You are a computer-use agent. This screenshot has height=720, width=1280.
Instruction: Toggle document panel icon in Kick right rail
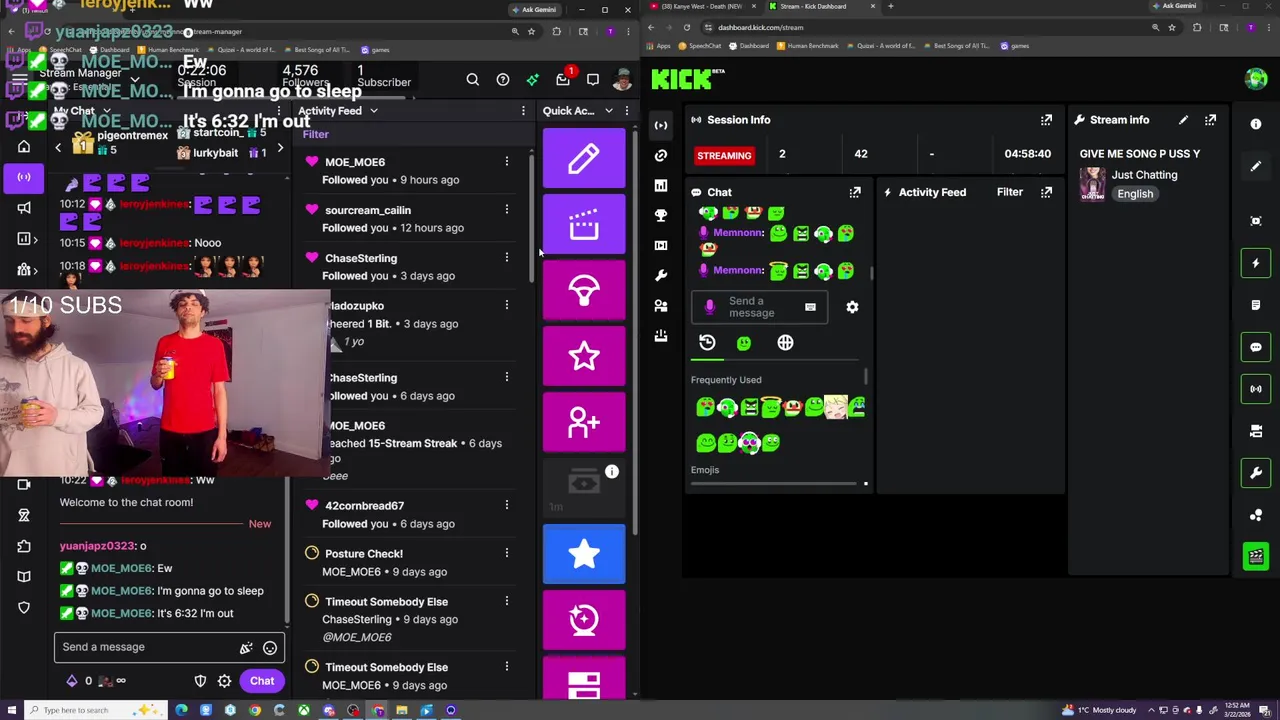1256,305
